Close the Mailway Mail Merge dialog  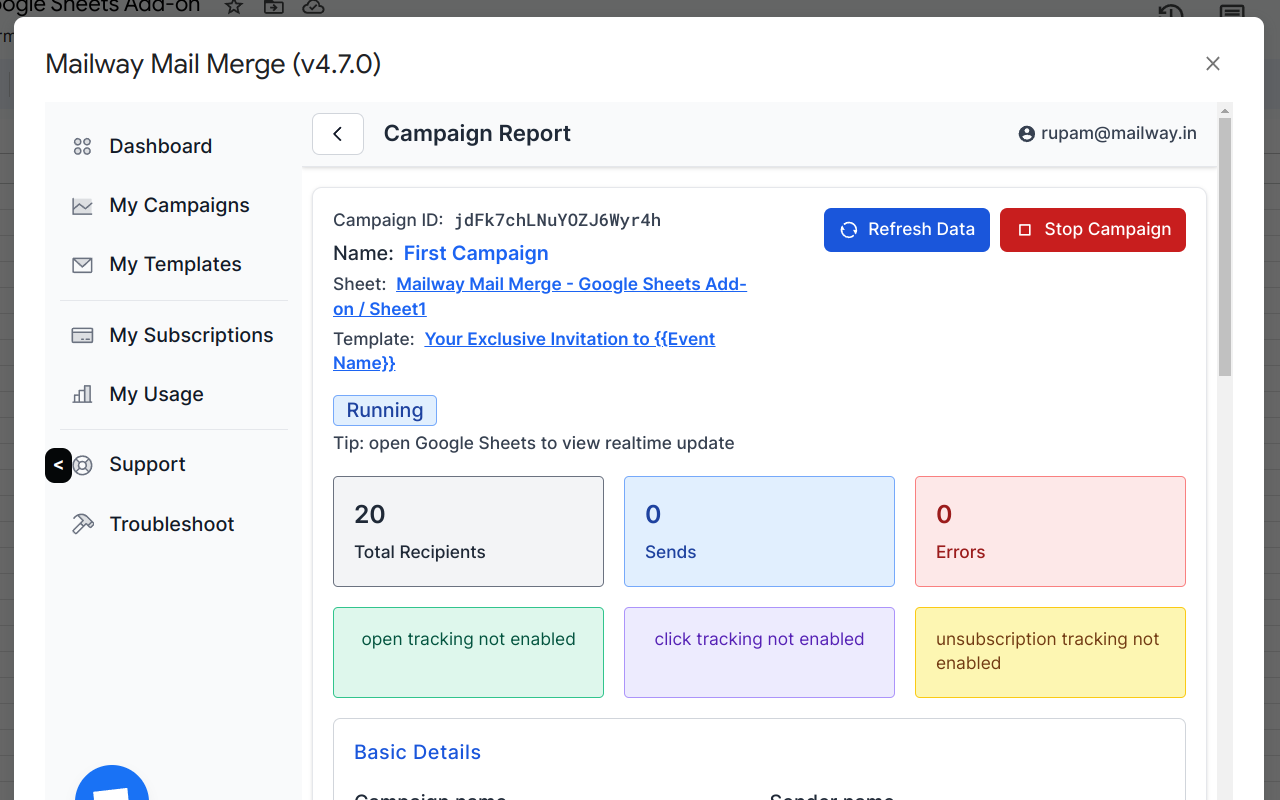click(1213, 64)
